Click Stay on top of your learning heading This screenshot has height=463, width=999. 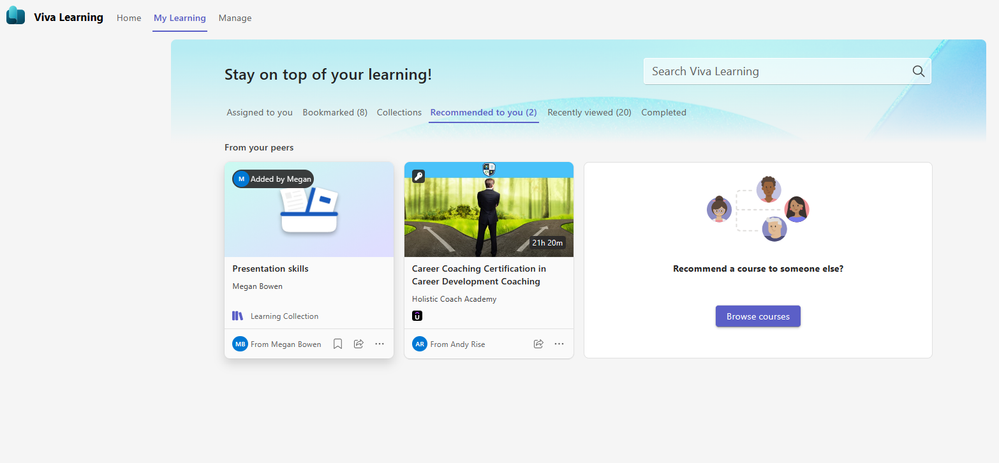pos(328,75)
